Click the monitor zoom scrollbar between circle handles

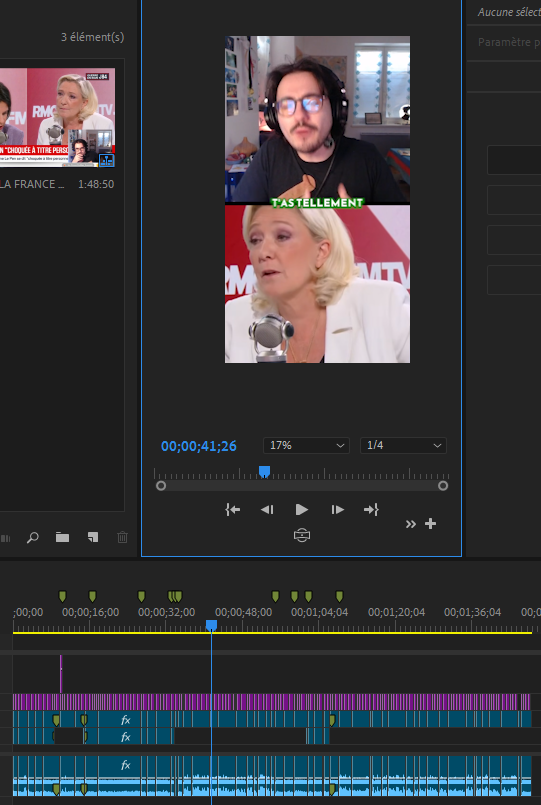coord(302,486)
